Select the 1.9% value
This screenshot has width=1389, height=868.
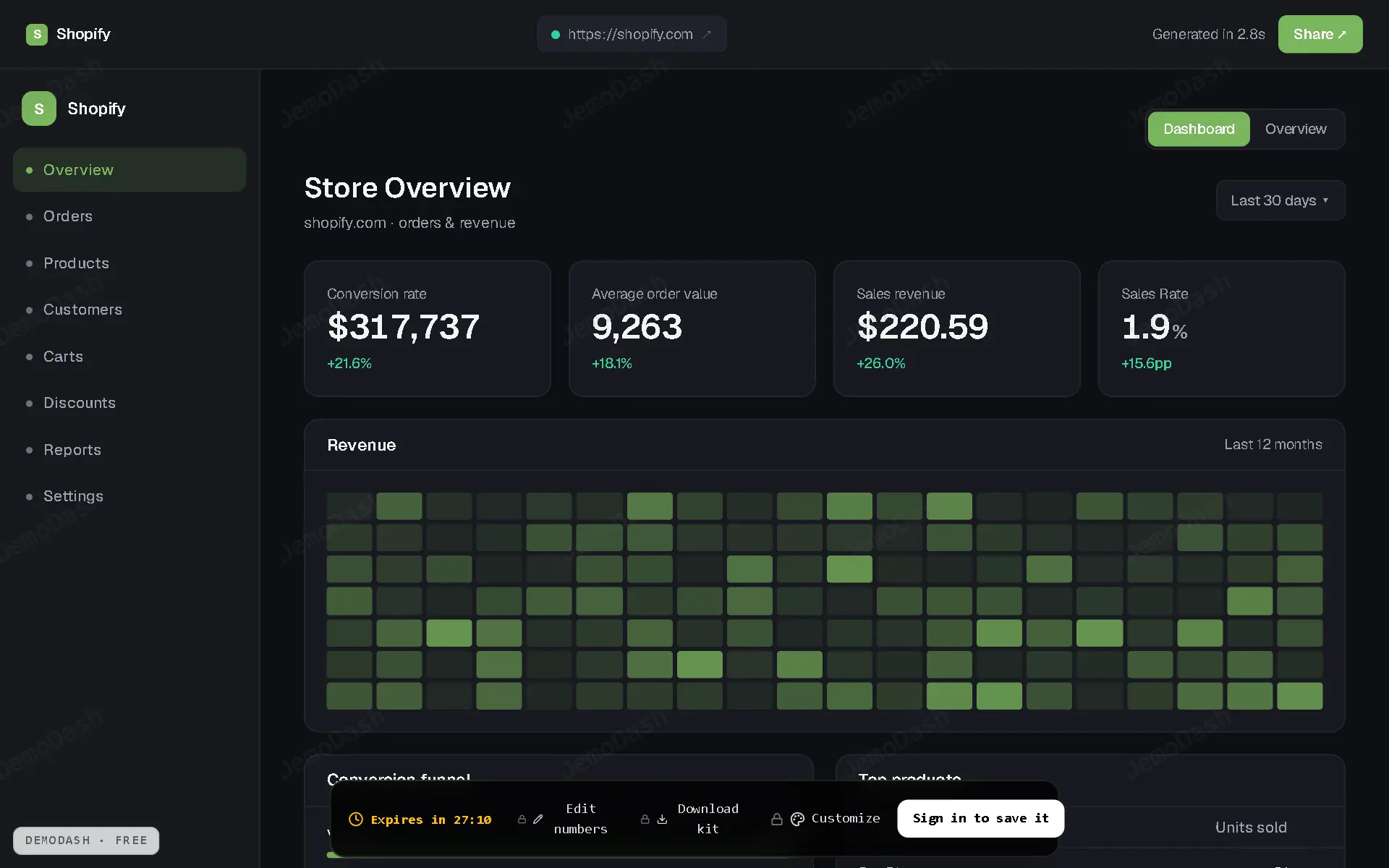(1155, 327)
